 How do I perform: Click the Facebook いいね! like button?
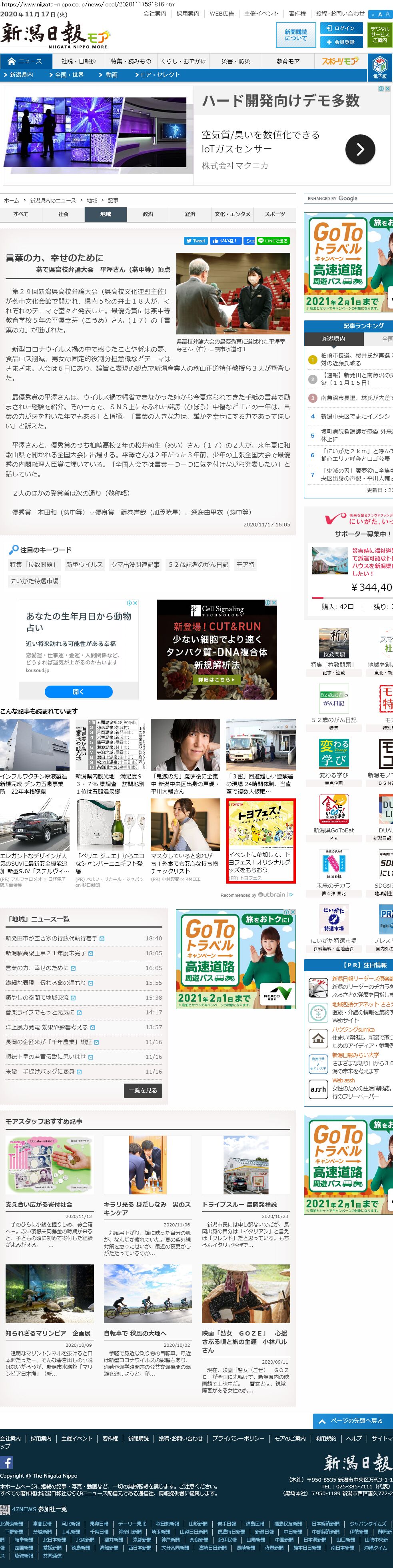coord(225,240)
